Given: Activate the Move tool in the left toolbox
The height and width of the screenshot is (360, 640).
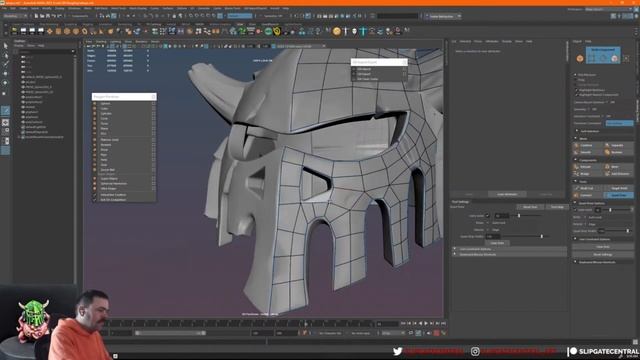Looking at the screenshot, I should pos(5,73).
